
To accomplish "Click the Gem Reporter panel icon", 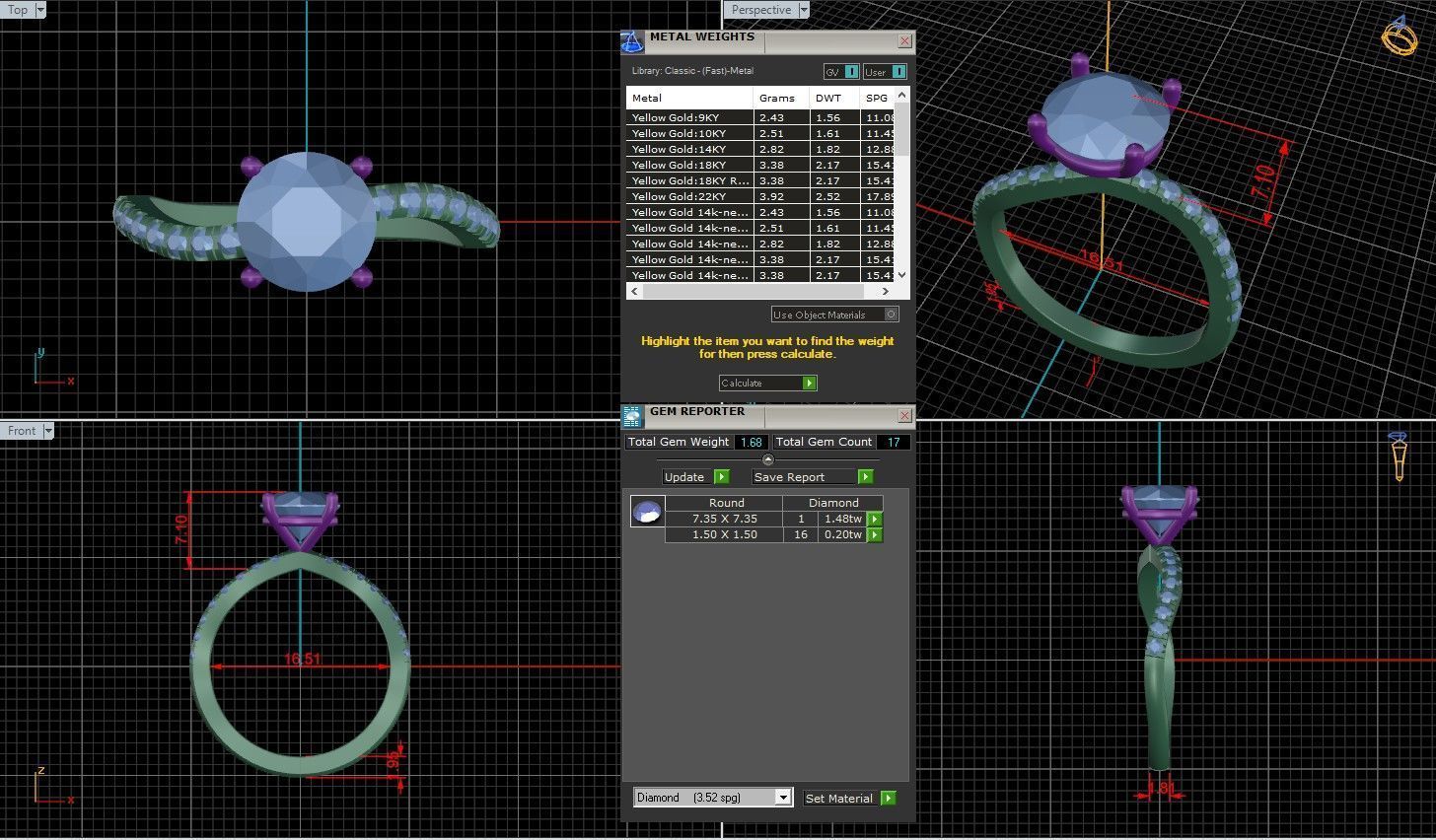I will point(632,416).
